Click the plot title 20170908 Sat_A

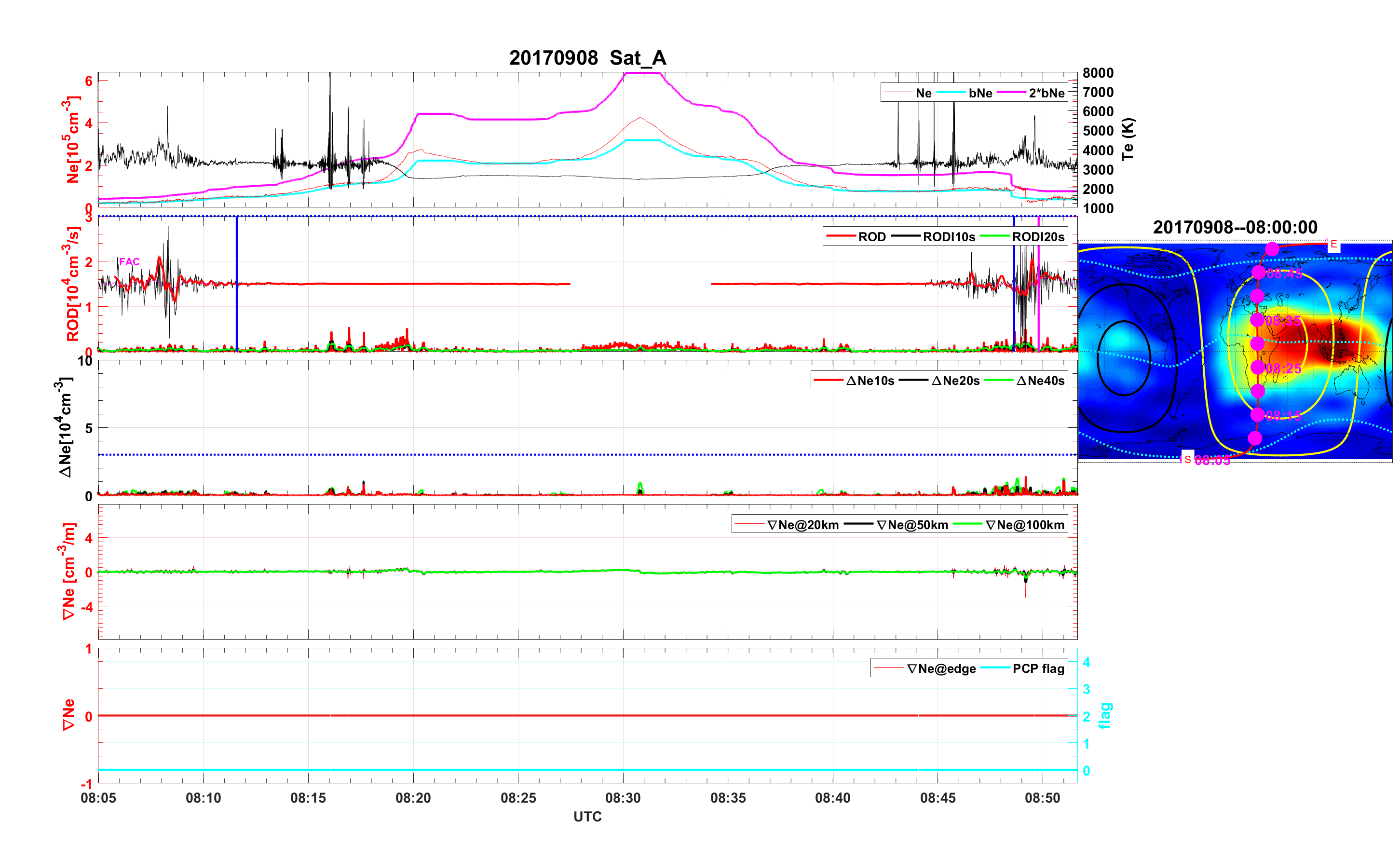[x=587, y=58]
